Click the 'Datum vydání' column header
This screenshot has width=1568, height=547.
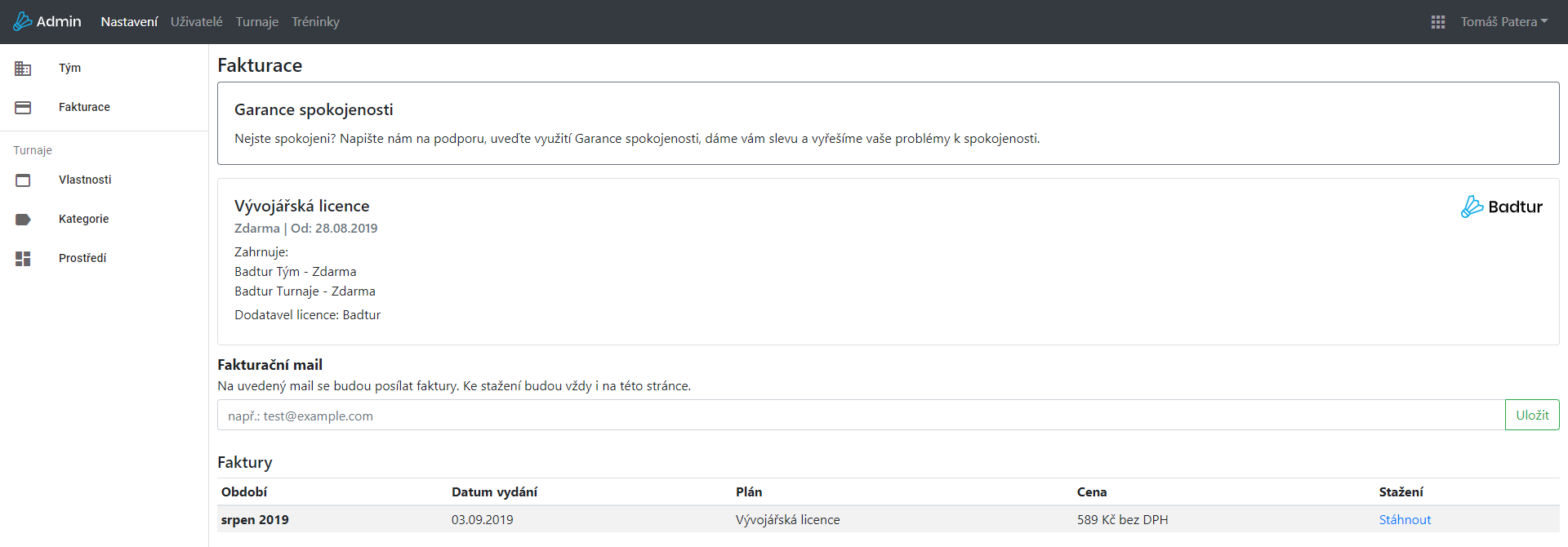[x=494, y=491]
